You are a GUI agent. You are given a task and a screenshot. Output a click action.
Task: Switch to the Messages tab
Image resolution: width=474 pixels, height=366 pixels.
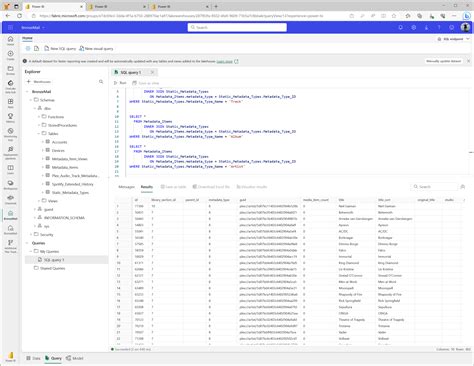click(126, 187)
